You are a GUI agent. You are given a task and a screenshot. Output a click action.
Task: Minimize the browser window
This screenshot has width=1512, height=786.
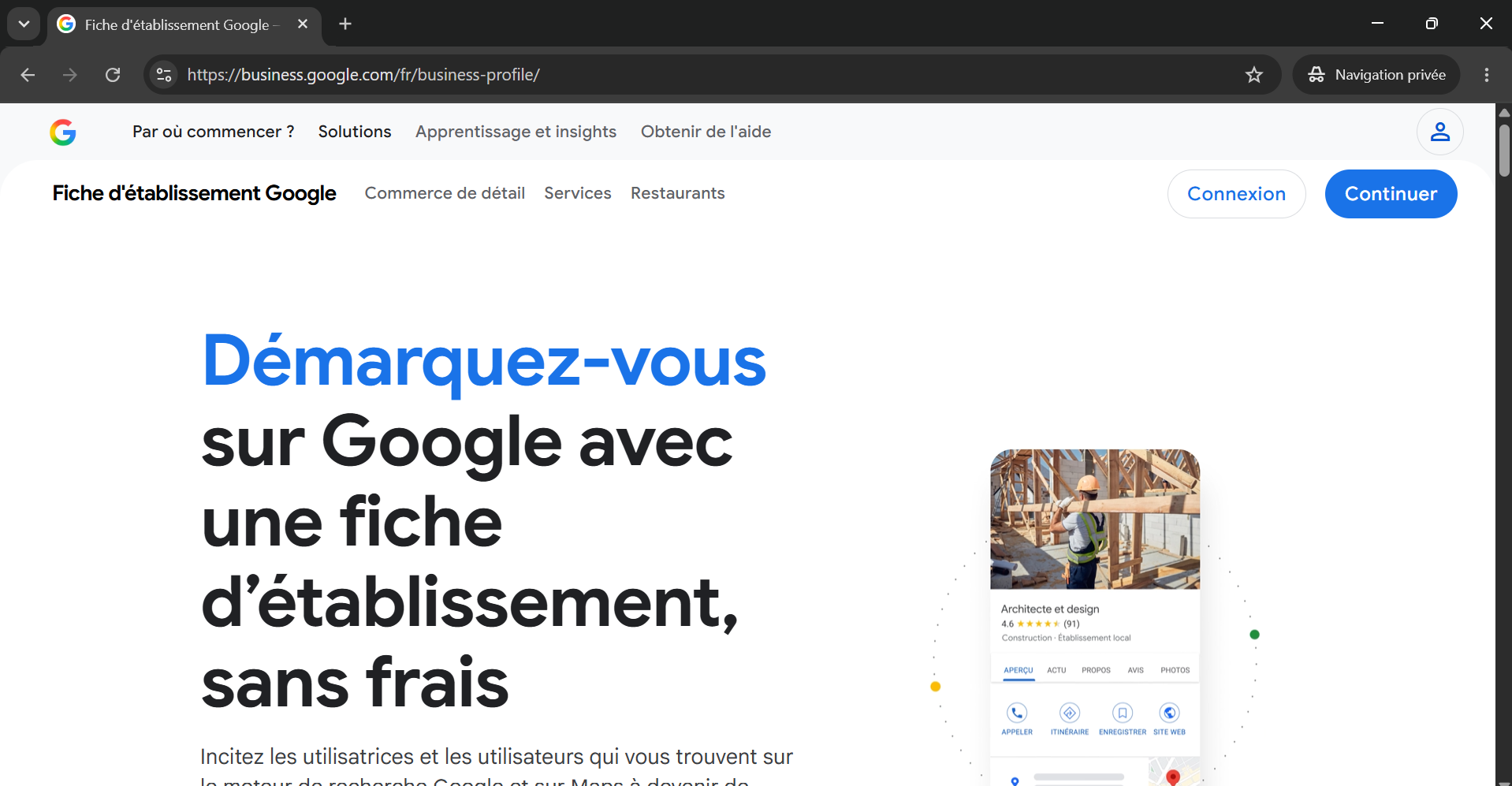click(1377, 24)
